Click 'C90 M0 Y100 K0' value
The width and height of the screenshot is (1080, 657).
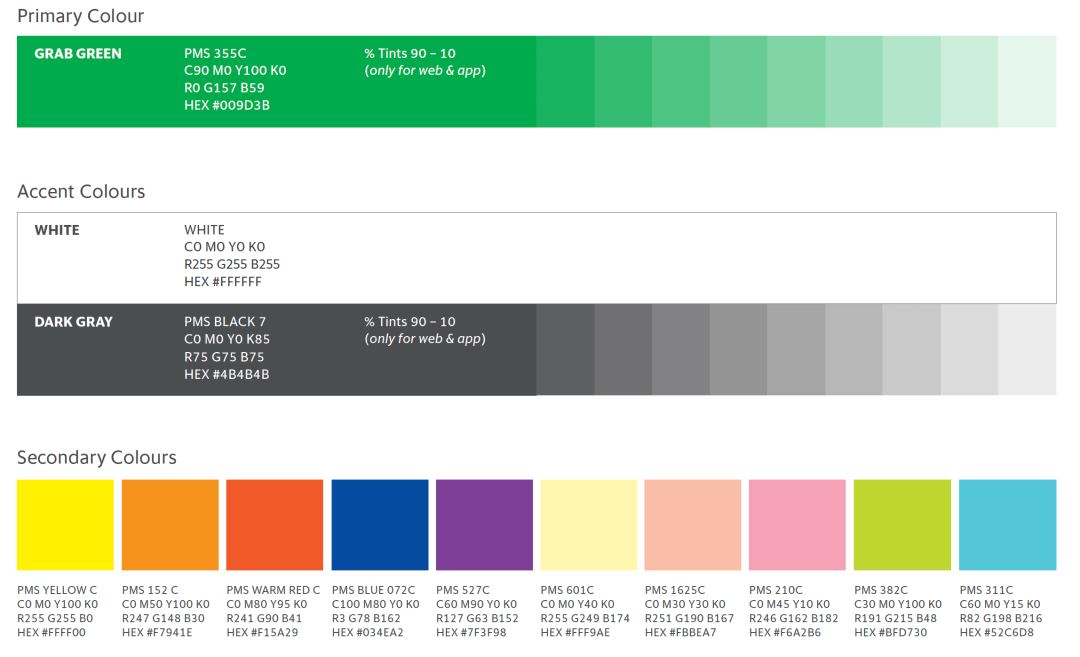[235, 70]
